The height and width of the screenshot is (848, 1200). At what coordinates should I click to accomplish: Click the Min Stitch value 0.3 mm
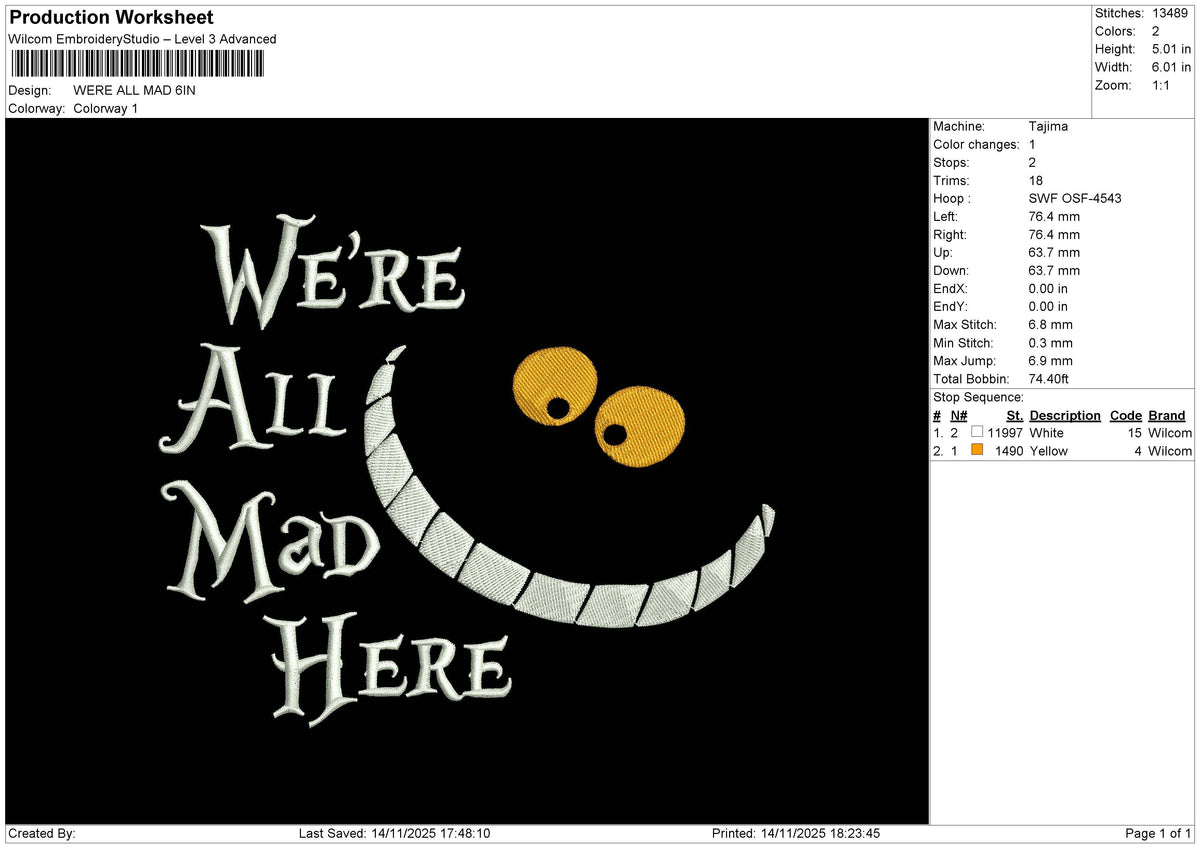tap(1050, 342)
